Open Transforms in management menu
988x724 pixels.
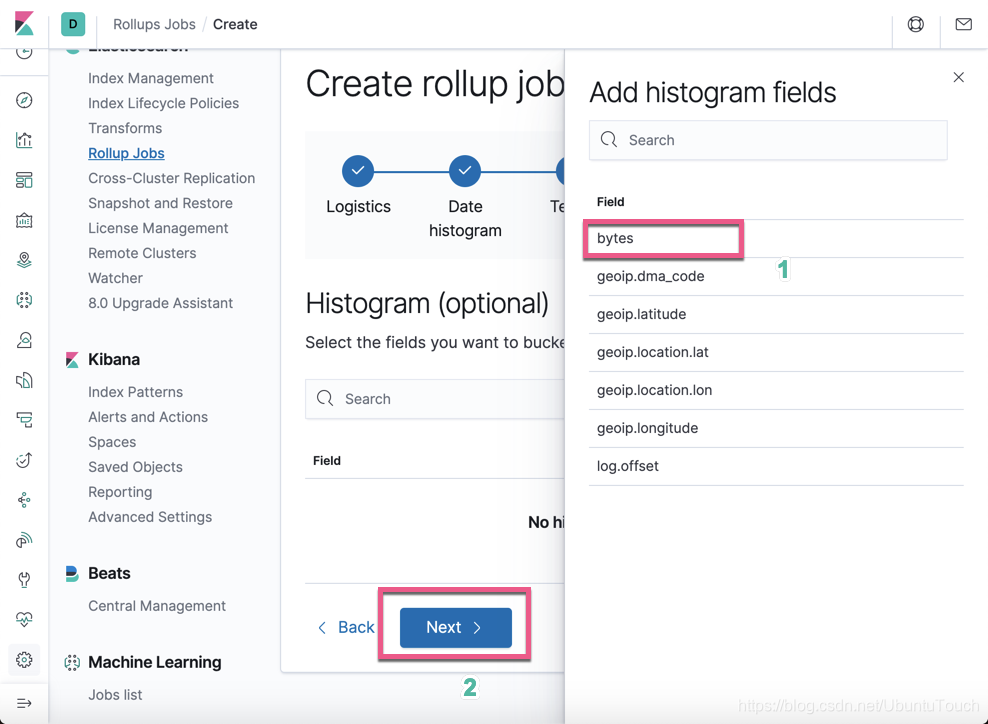pos(125,128)
